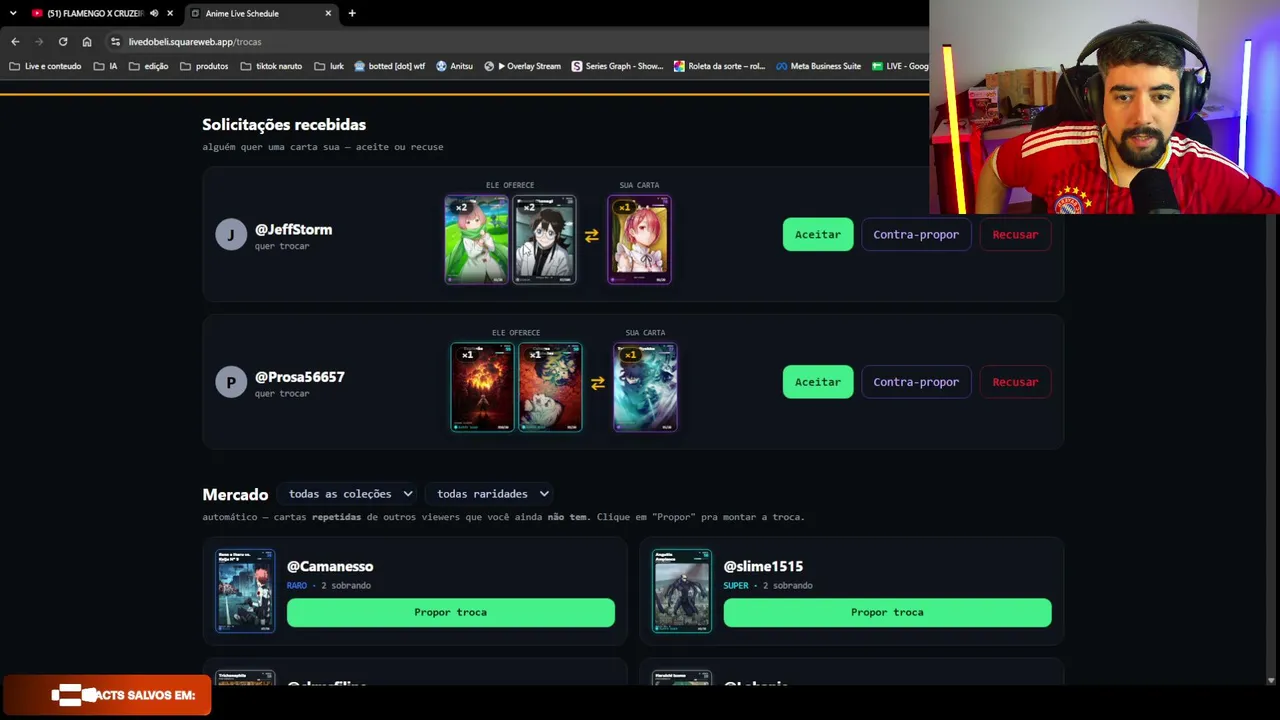Viewport: 1280px width, 720px height.
Task: Reload the current page
Action: pos(63,42)
